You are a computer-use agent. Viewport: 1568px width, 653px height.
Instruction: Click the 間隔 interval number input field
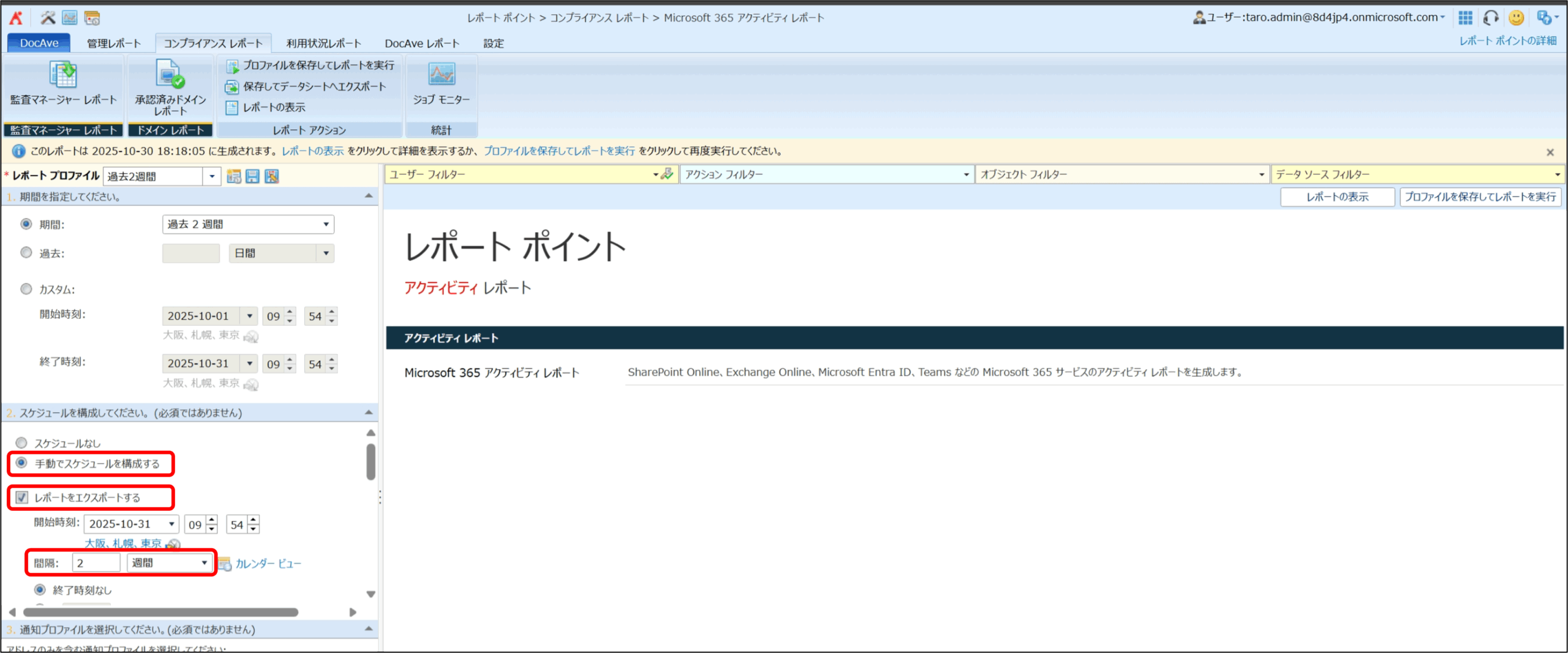[96, 562]
